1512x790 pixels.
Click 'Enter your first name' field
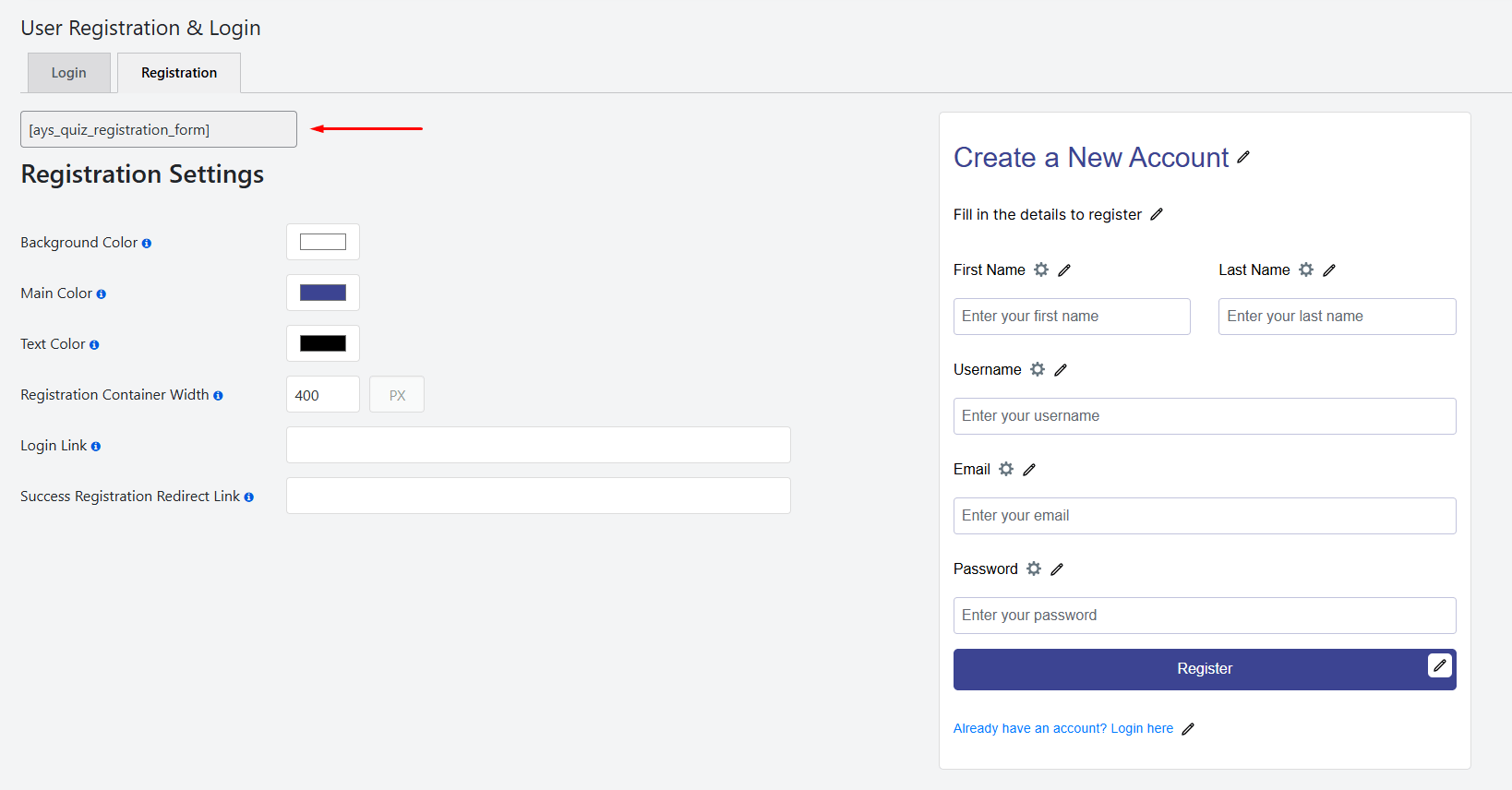coord(1072,317)
